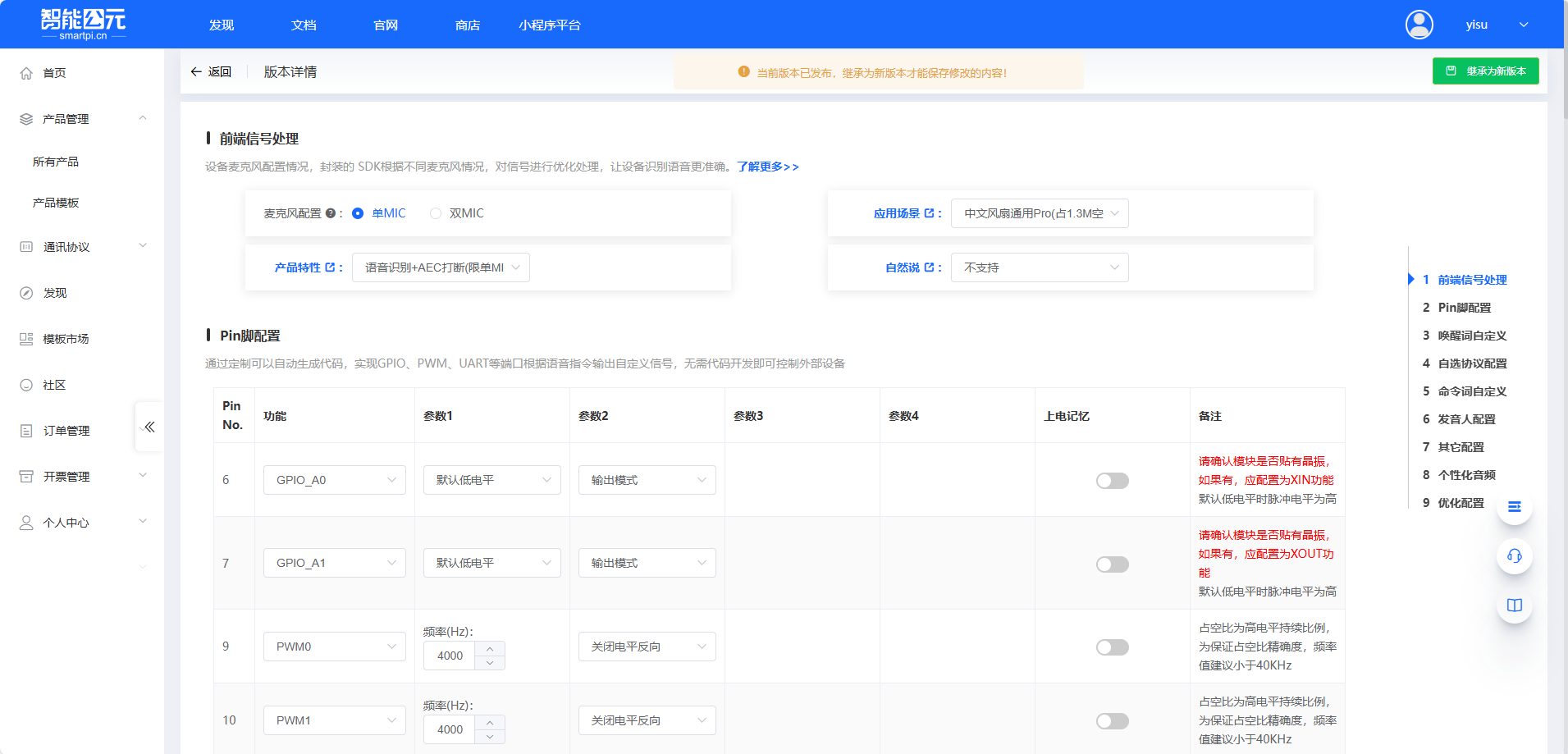Image resolution: width=1568 pixels, height=754 pixels.
Task: Open the 模板市场 template market icon
Action: pos(25,338)
